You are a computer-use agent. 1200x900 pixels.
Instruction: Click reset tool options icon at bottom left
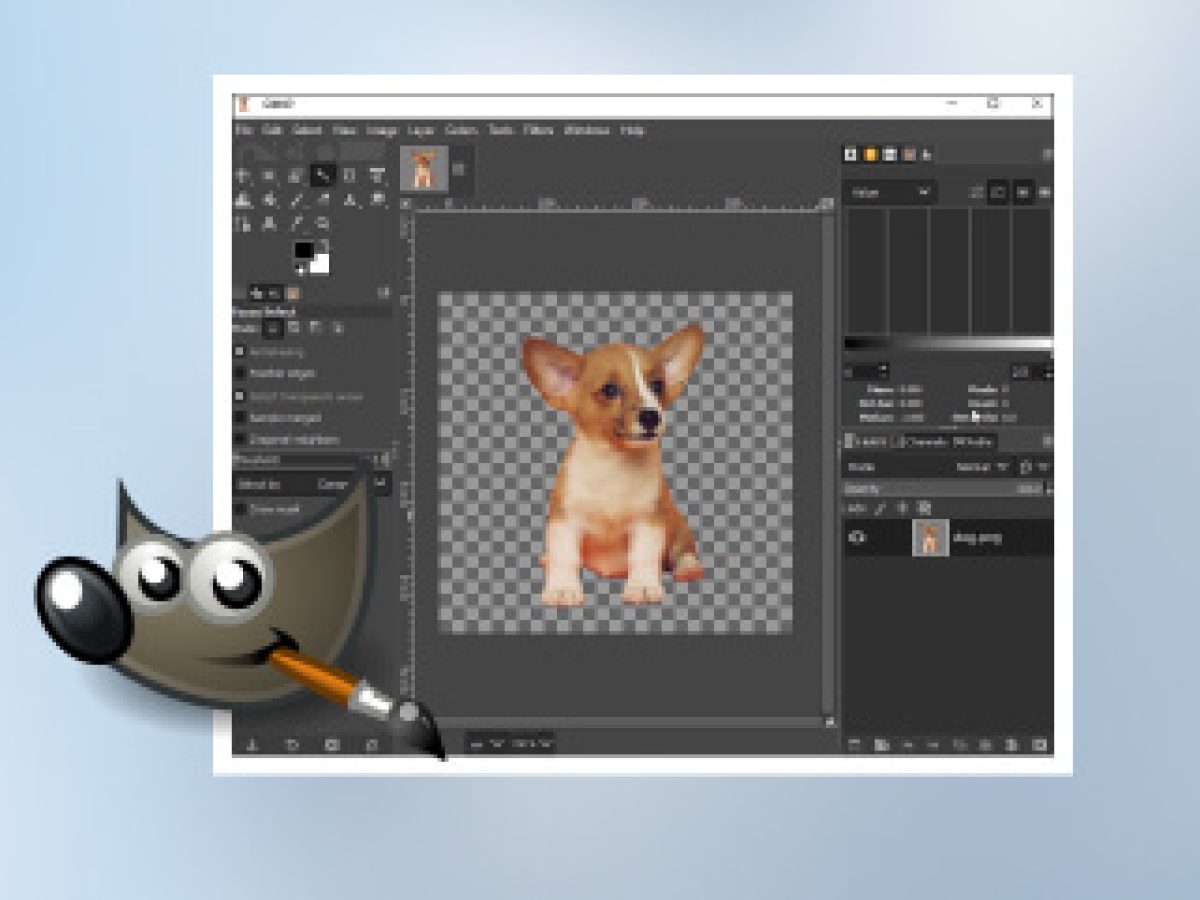pos(371,745)
